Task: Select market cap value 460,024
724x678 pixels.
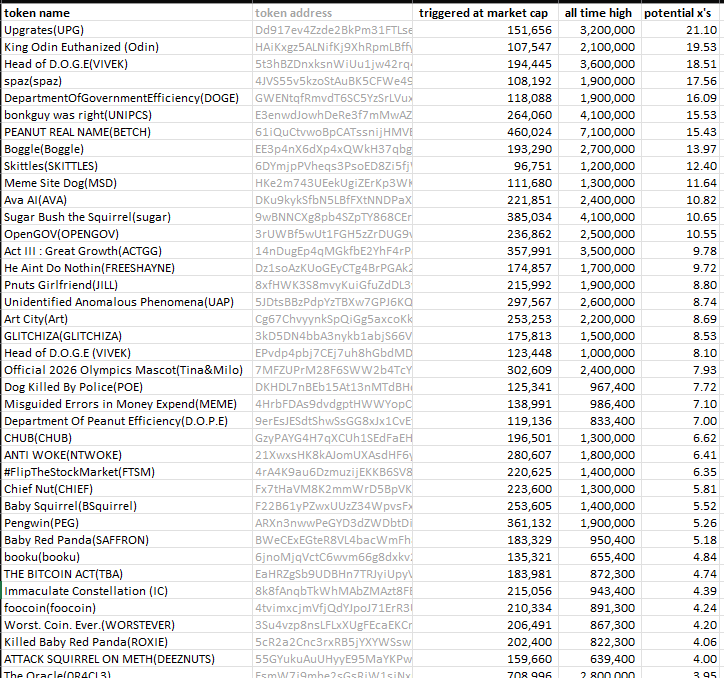Action: click(x=485, y=132)
